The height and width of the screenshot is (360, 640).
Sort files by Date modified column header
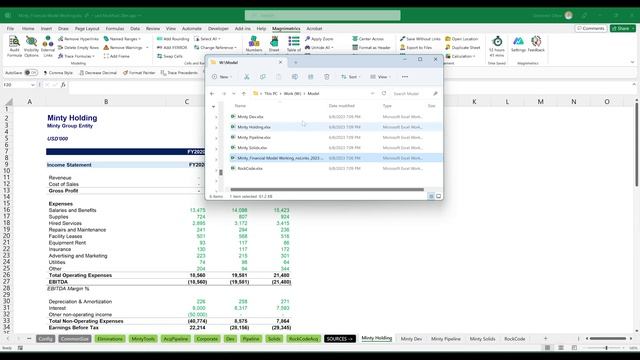tap(341, 106)
